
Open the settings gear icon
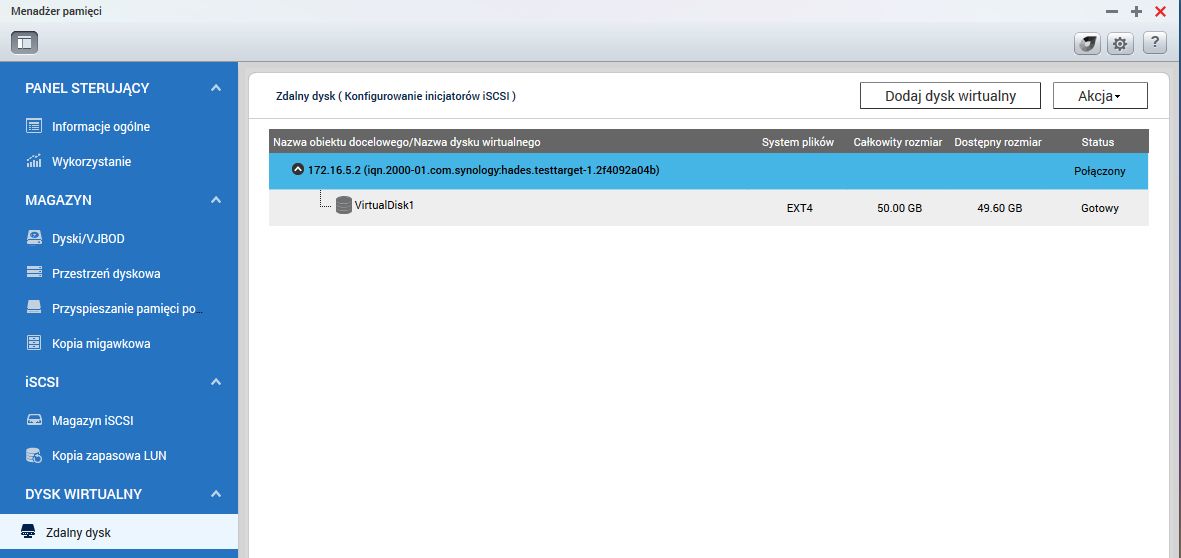point(1120,44)
